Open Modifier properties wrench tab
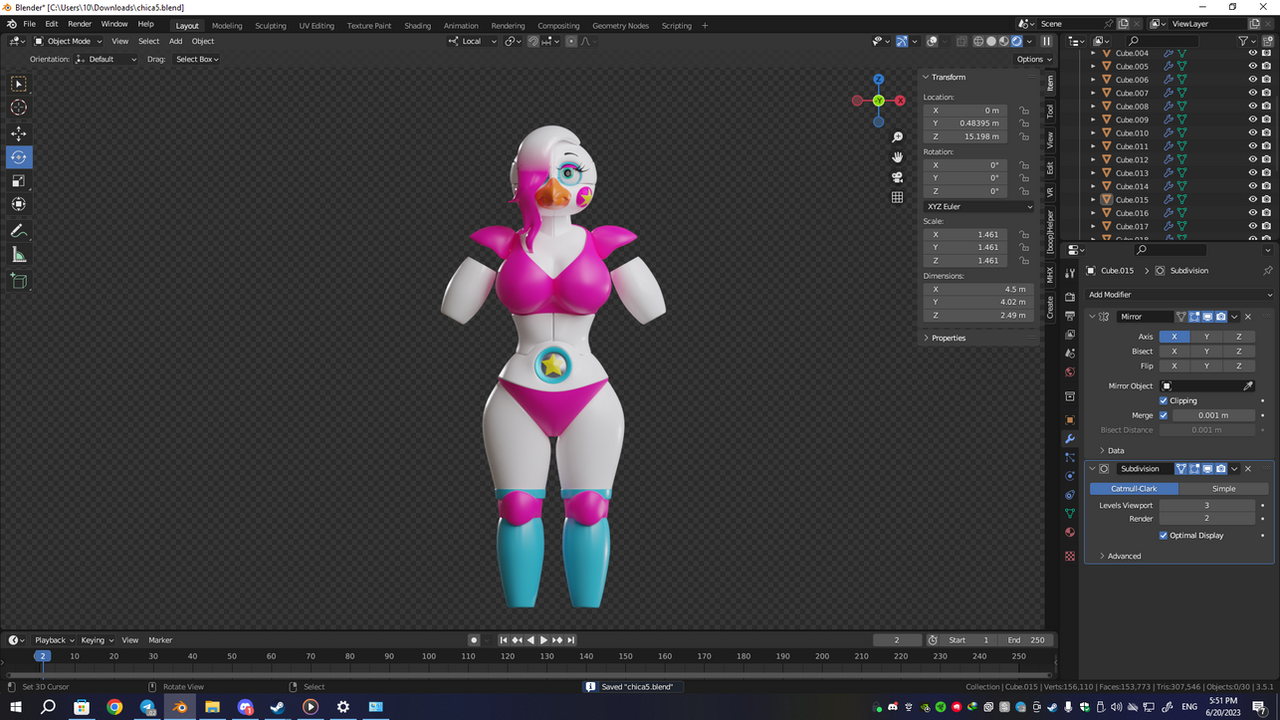The image size is (1280, 720). [x=1069, y=439]
